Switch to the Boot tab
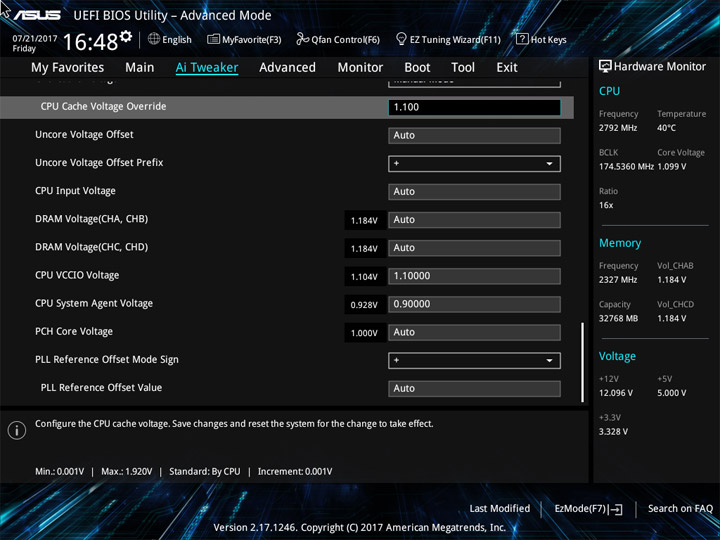The width and height of the screenshot is (720, 540). pyautogui.click(x=417, y=68)
